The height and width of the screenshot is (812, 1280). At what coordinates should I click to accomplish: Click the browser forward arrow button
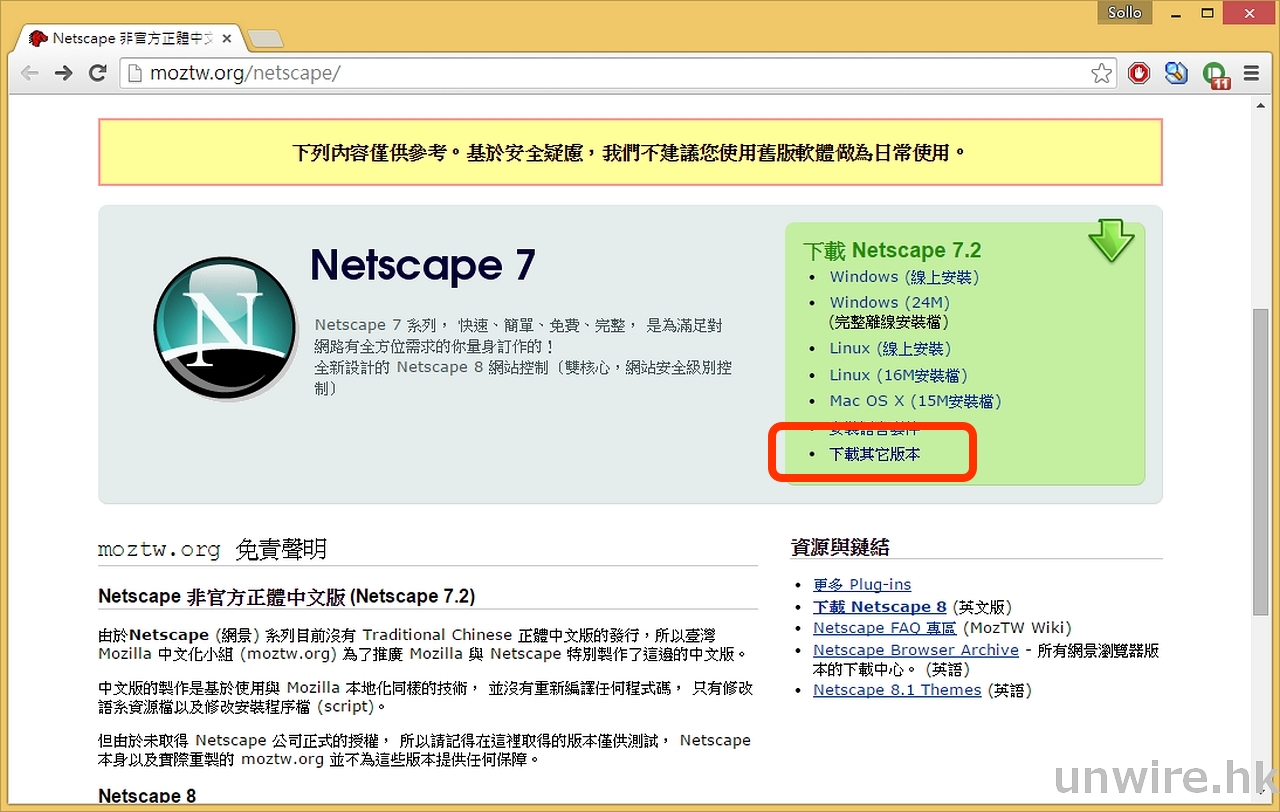point(64,73)
